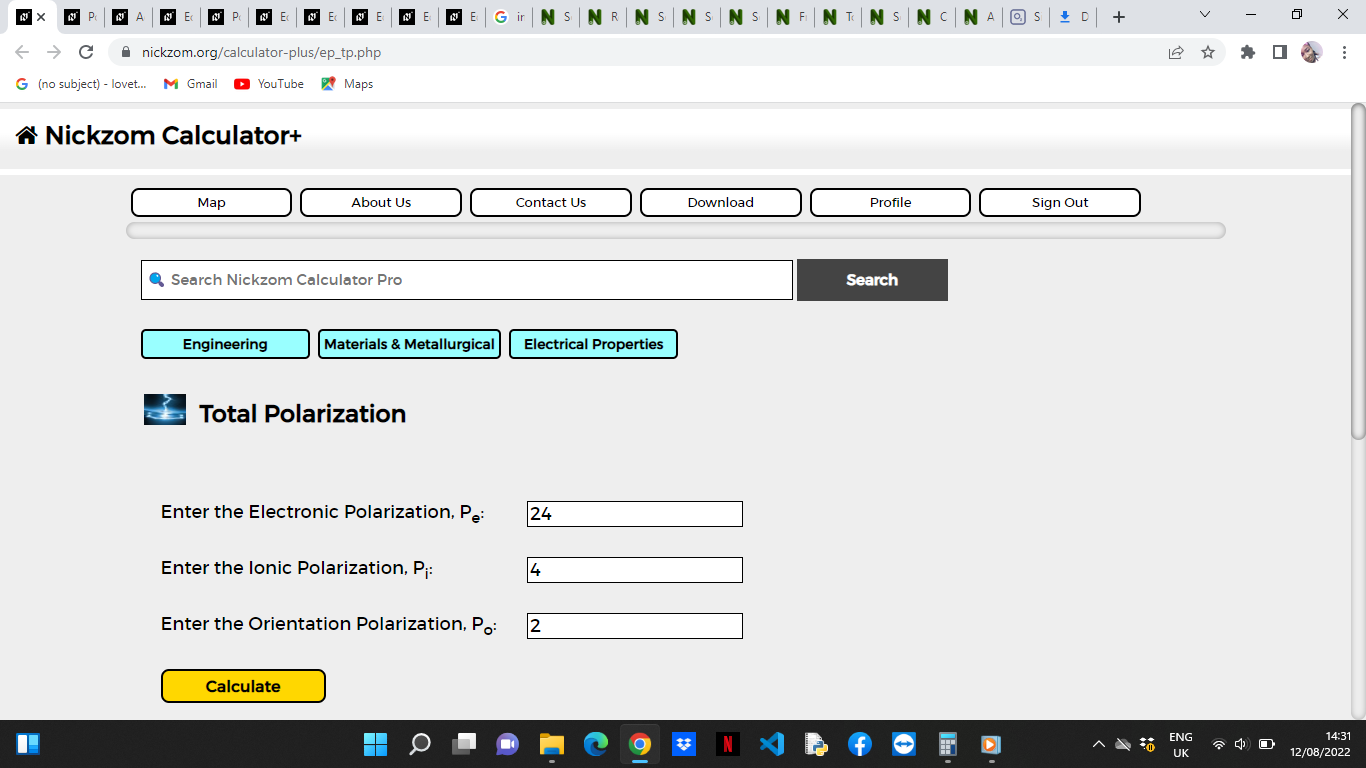Open the ENG UK language indicator
Viewport: 1366px width, 768px height.
(1181, 744)
